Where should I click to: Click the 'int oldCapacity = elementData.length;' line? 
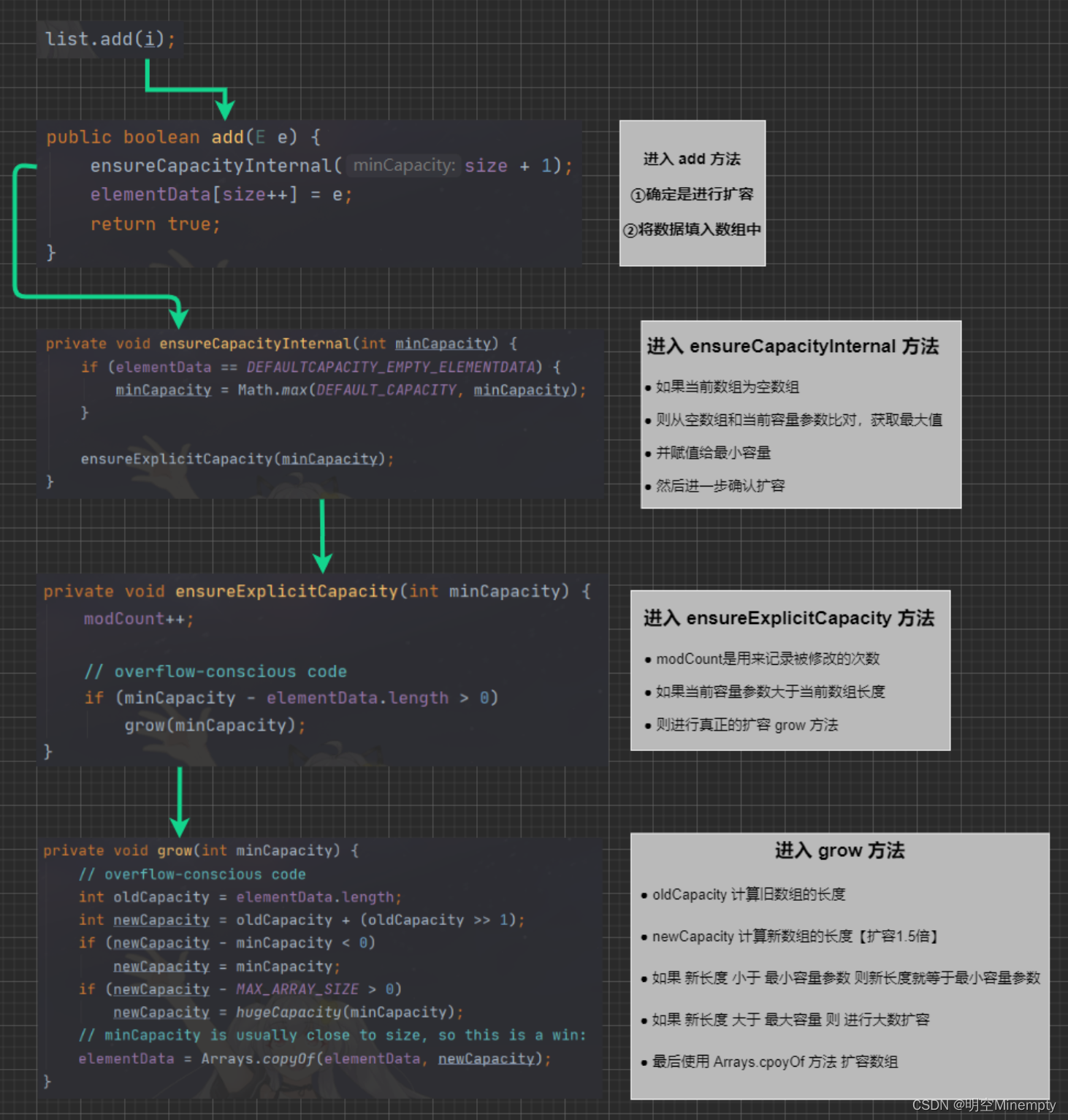coord(240,897)
